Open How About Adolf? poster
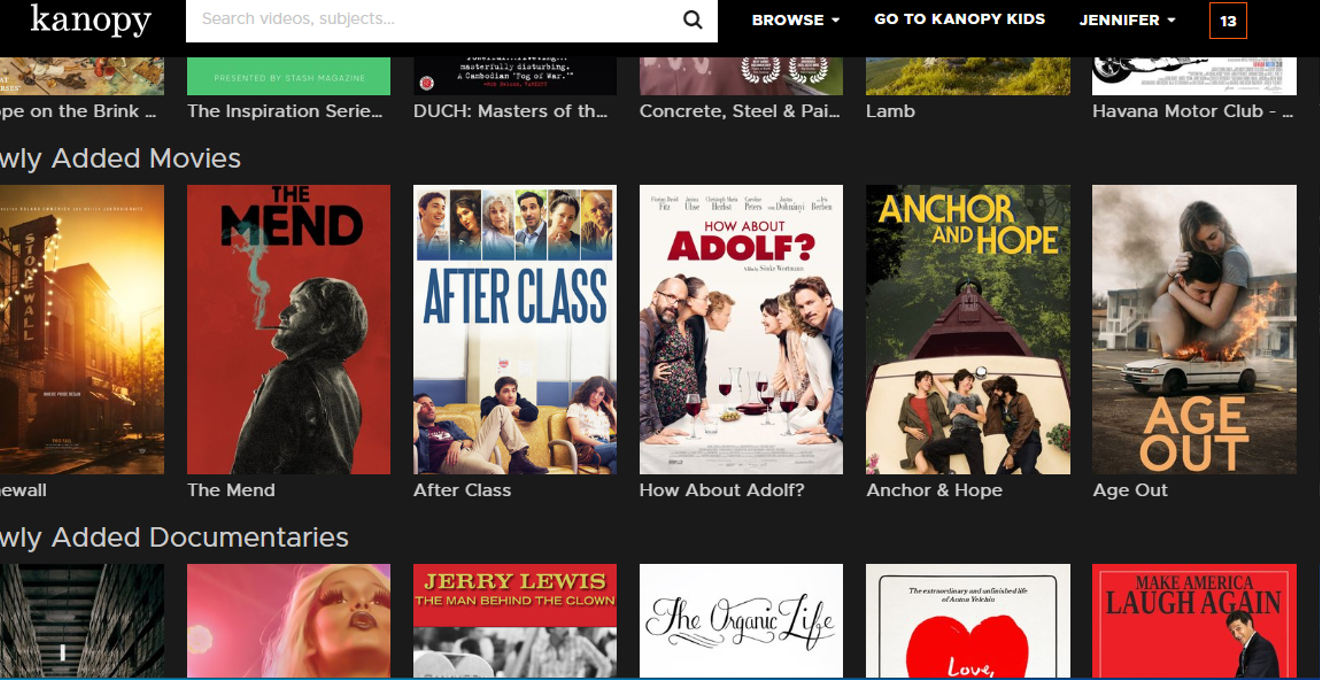 coord(741,329)
